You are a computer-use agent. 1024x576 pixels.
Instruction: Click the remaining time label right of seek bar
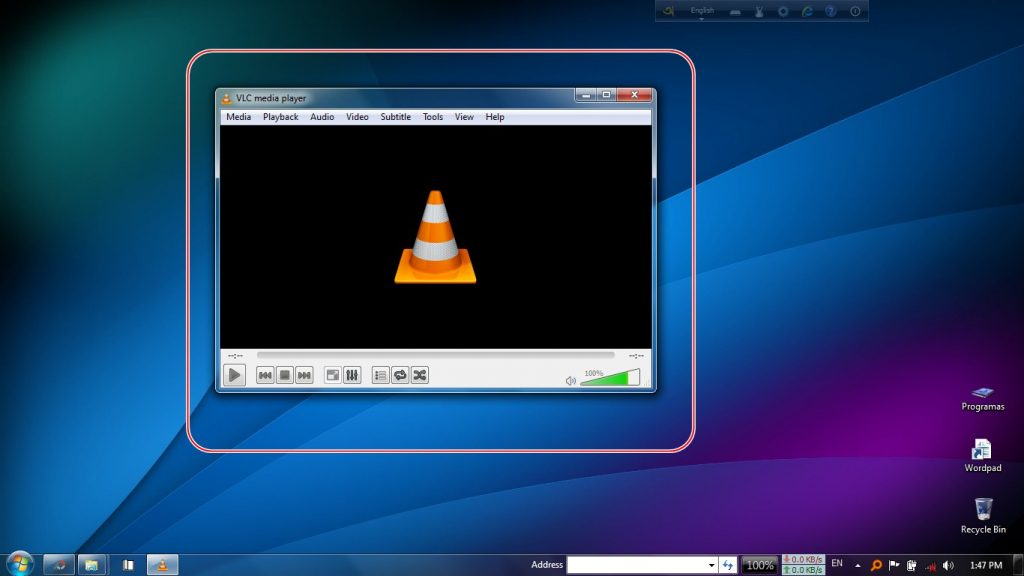pos(636,356)
